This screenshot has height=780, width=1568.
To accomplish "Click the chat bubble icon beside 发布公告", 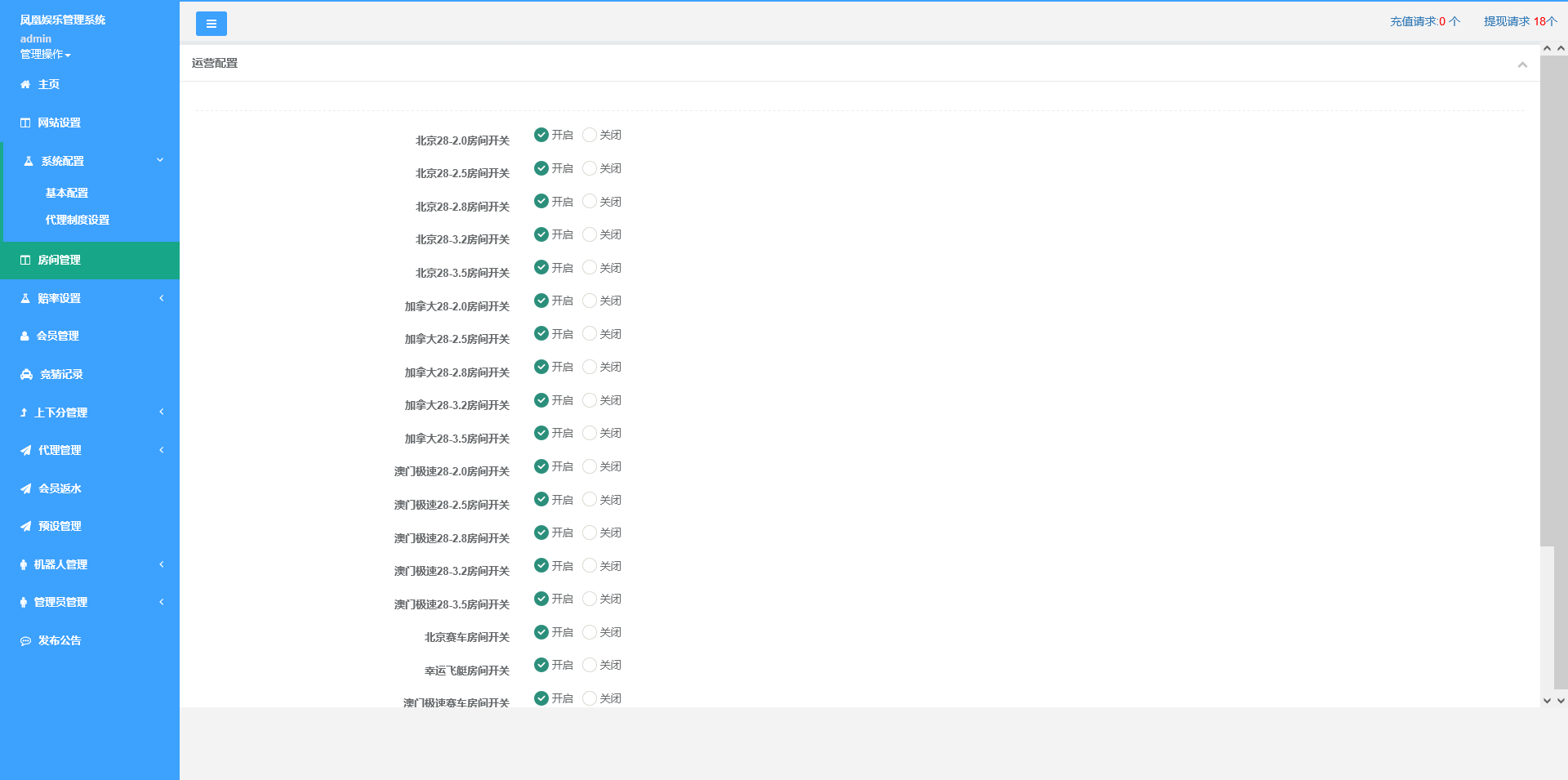I will pyautogui.click(x=26, y=641).
